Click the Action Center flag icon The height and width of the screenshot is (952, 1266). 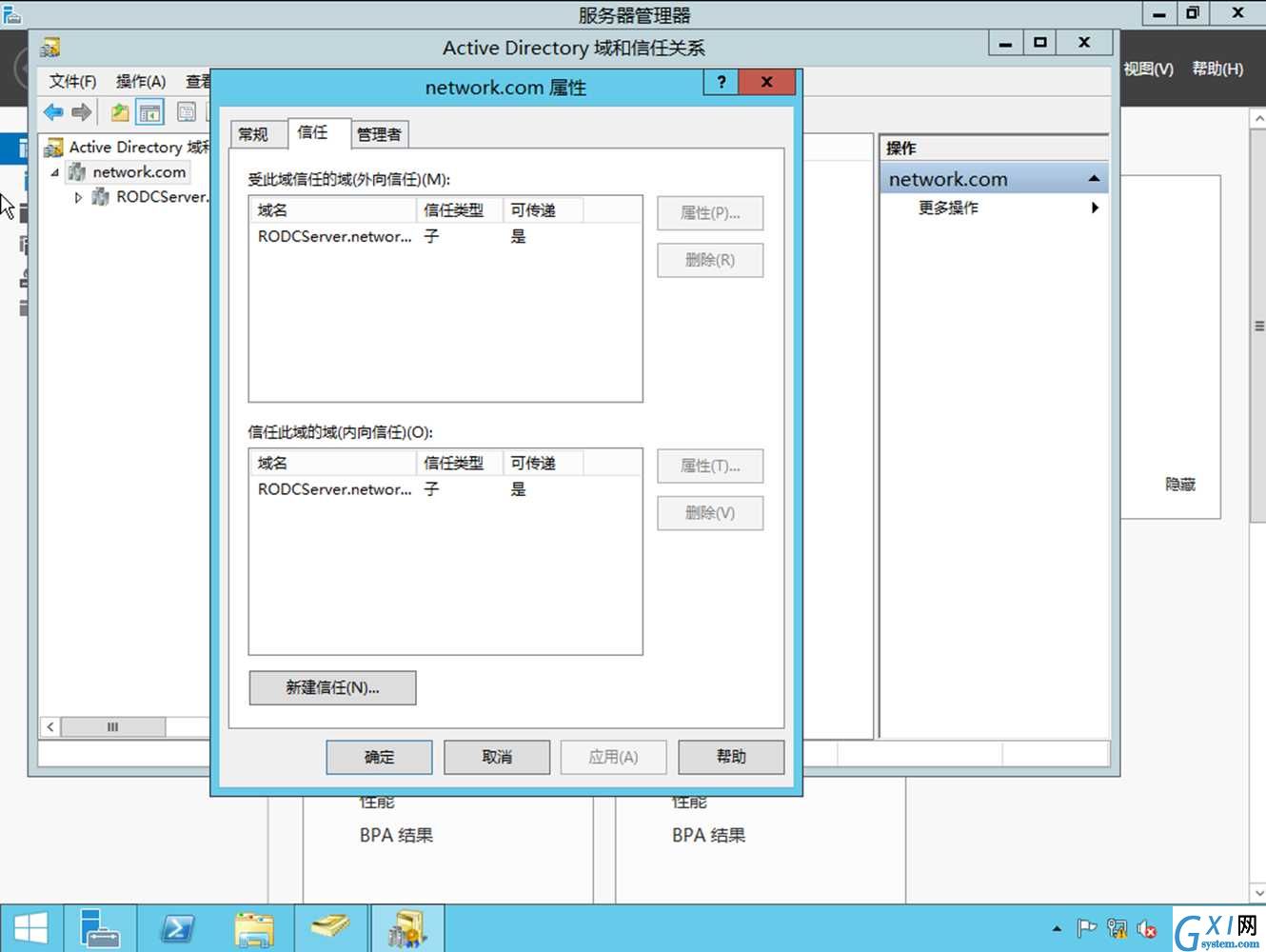click(1086, 928)
